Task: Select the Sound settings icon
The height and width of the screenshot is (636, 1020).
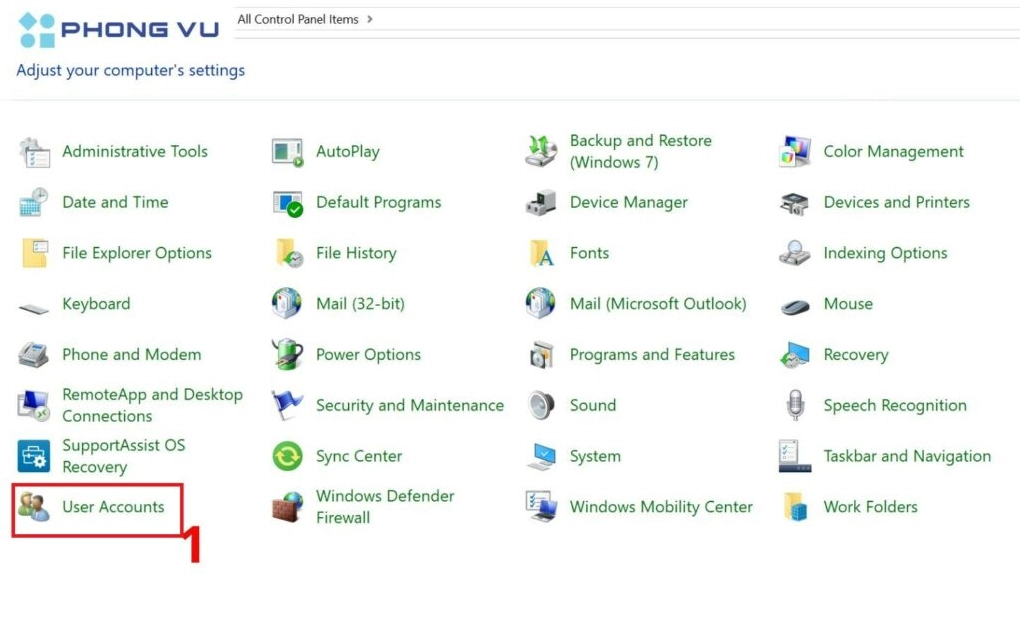Action: tap(593, 405)
